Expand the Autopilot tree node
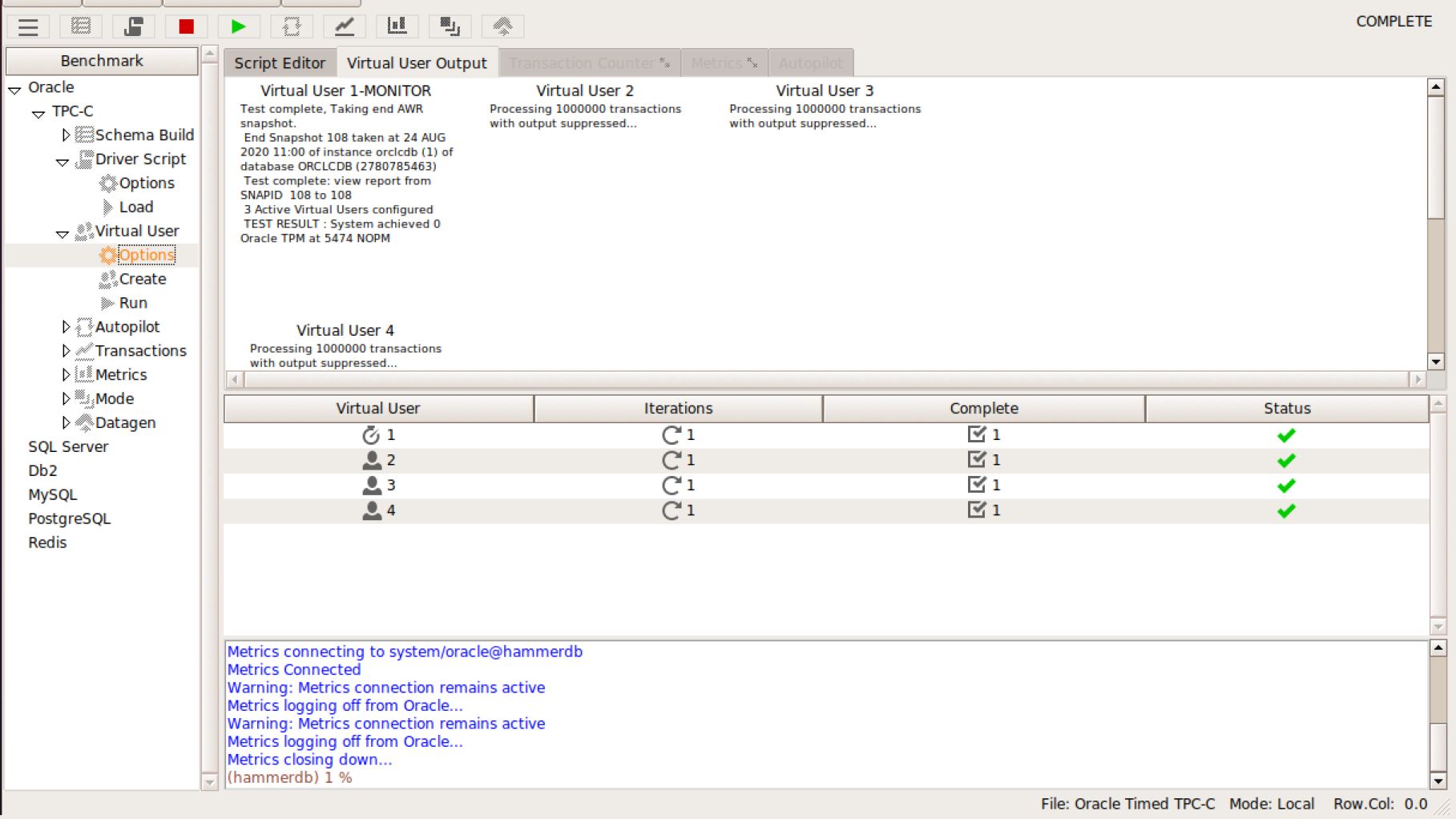The width and height of the screenshot is (1456, 819). click(66, 327)
